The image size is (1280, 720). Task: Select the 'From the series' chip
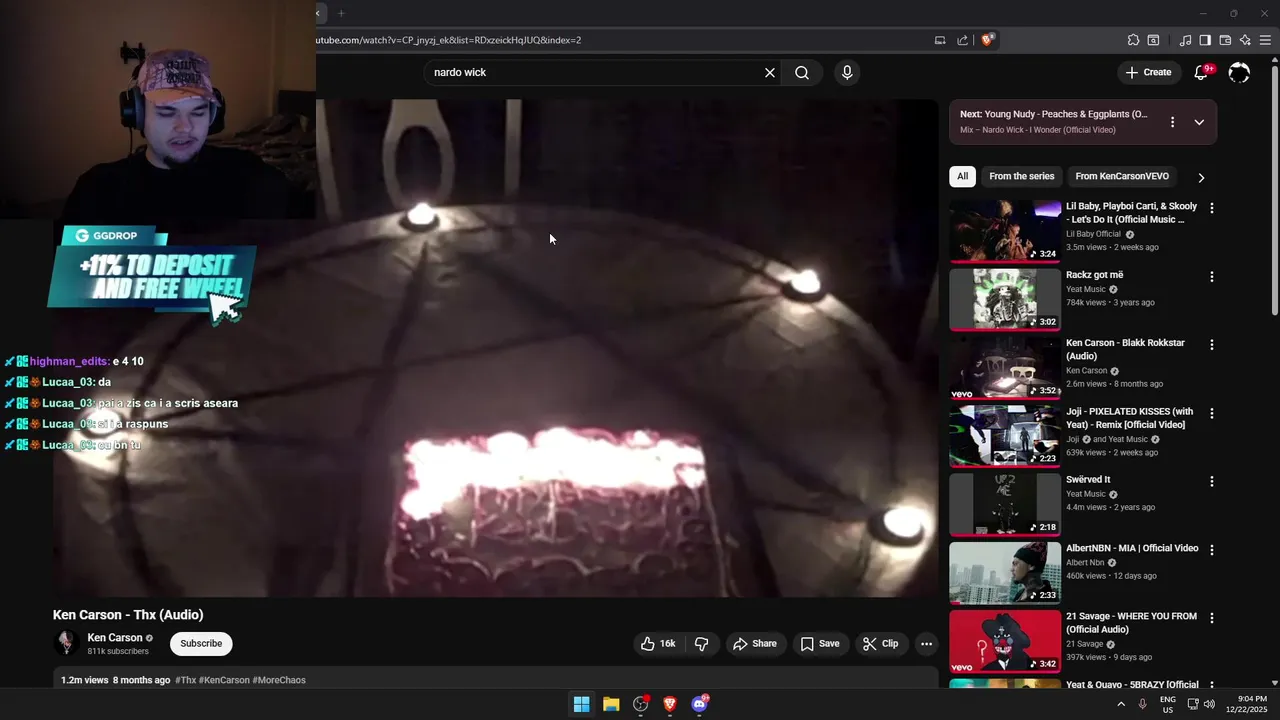click(1021, 176)
